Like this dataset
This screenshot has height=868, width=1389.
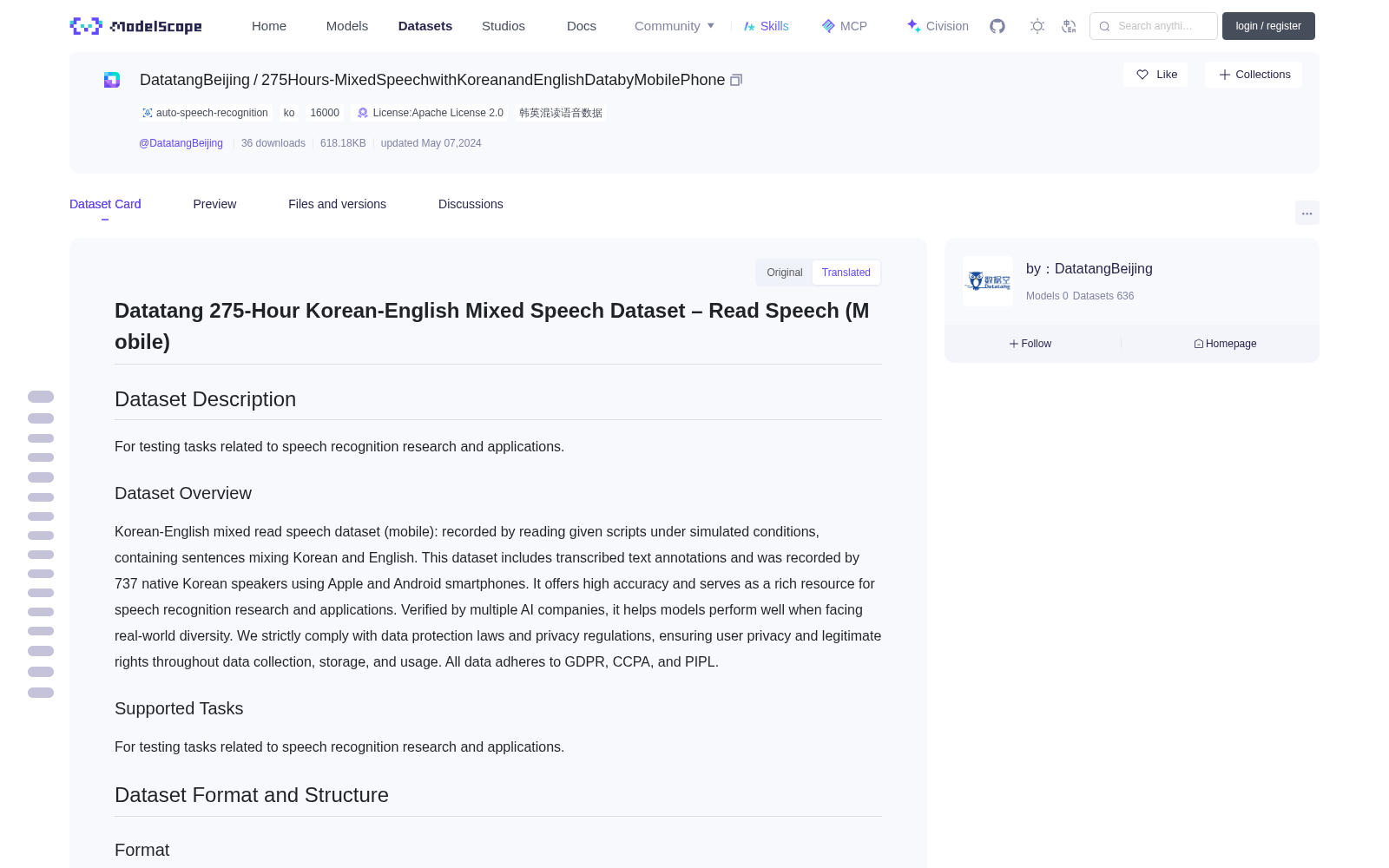click(x=1155, y=75)
